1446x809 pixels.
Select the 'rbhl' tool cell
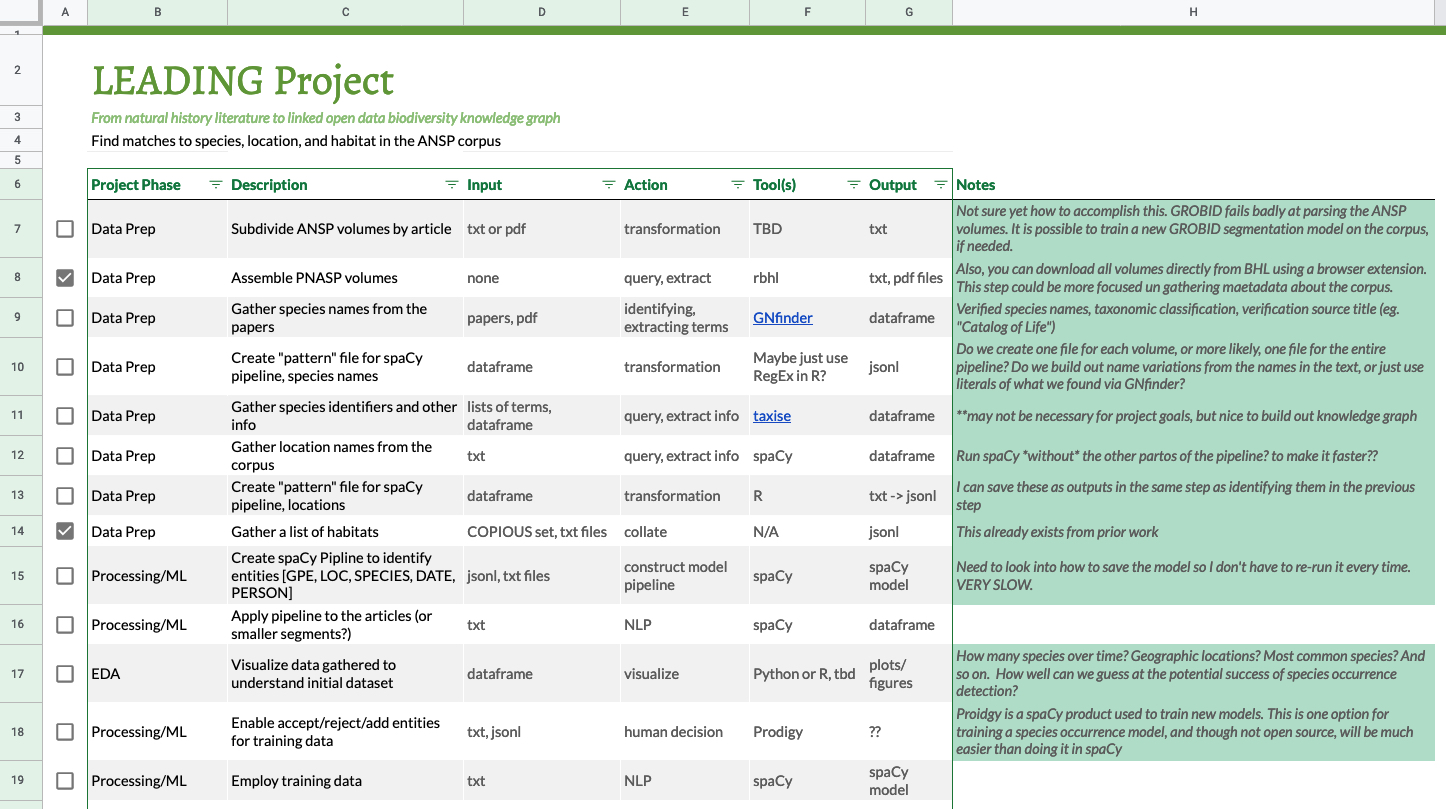click(807, 278)
